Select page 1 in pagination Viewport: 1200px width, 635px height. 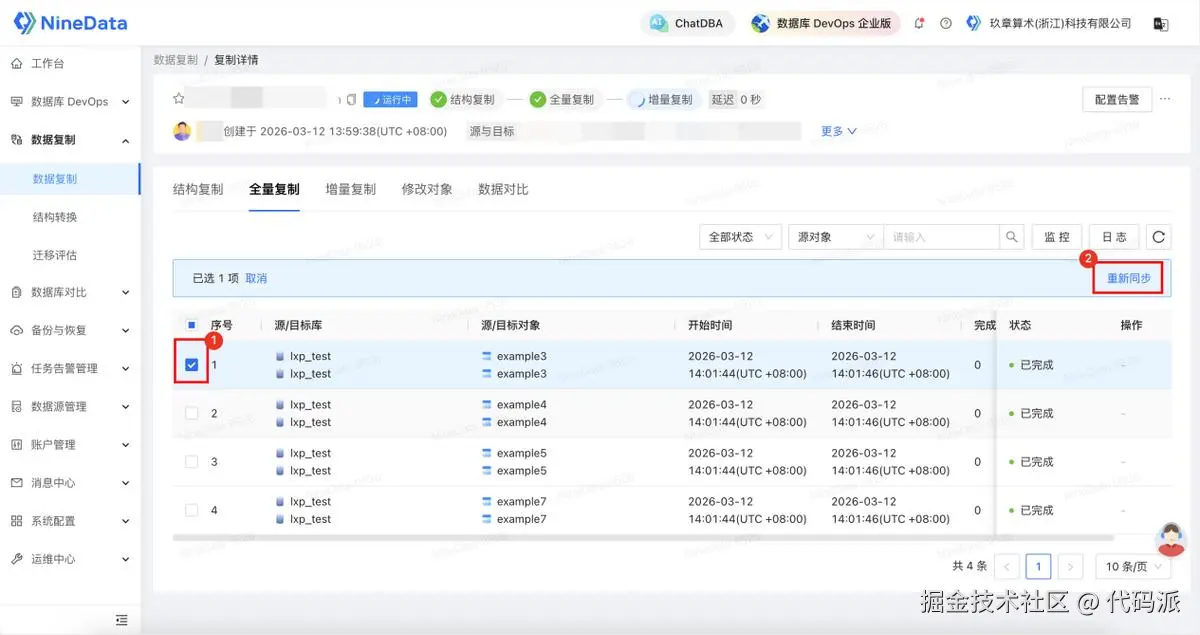click(x=1039, y=567)
